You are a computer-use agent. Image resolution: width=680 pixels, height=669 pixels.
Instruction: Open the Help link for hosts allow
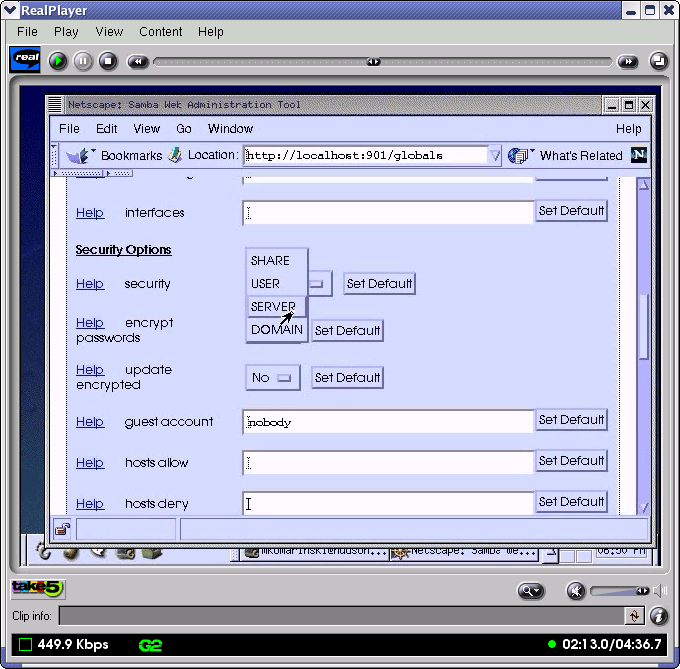pyautogui.click(x=90, y=463)
